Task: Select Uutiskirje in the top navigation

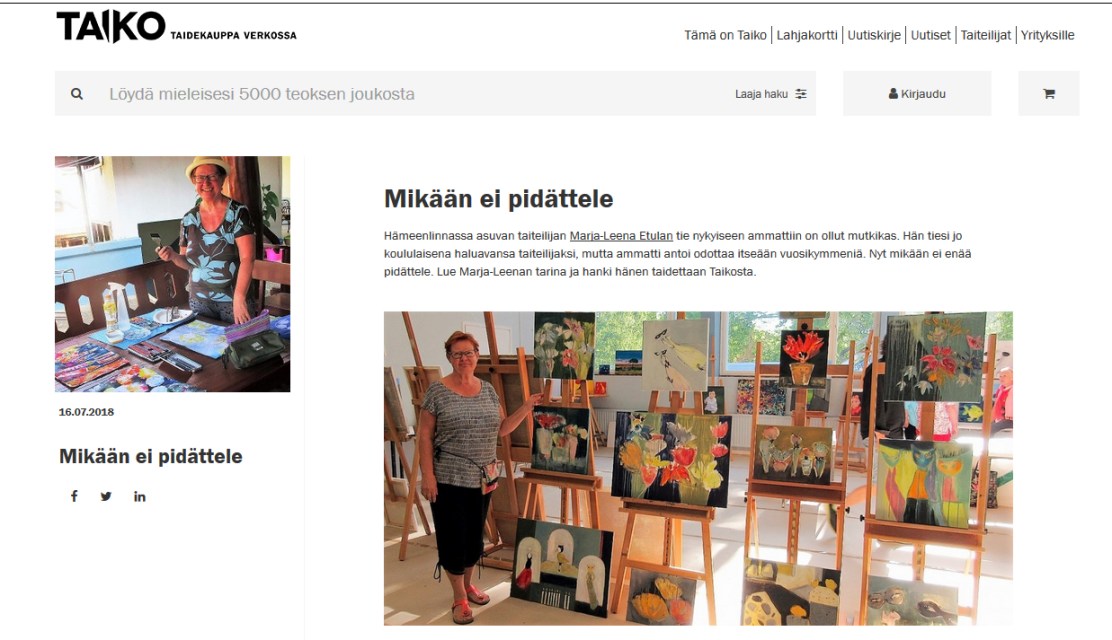Action: pos(874,35)
